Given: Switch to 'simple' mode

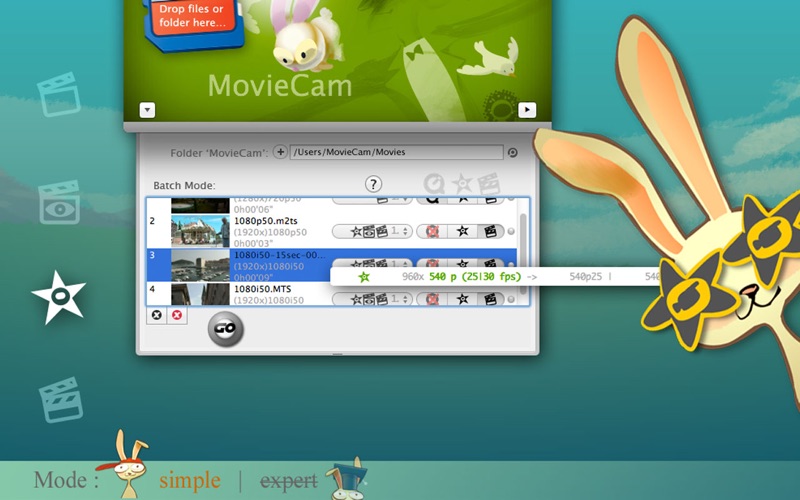Looking at the screenshot, I should (x=190, y=480).
